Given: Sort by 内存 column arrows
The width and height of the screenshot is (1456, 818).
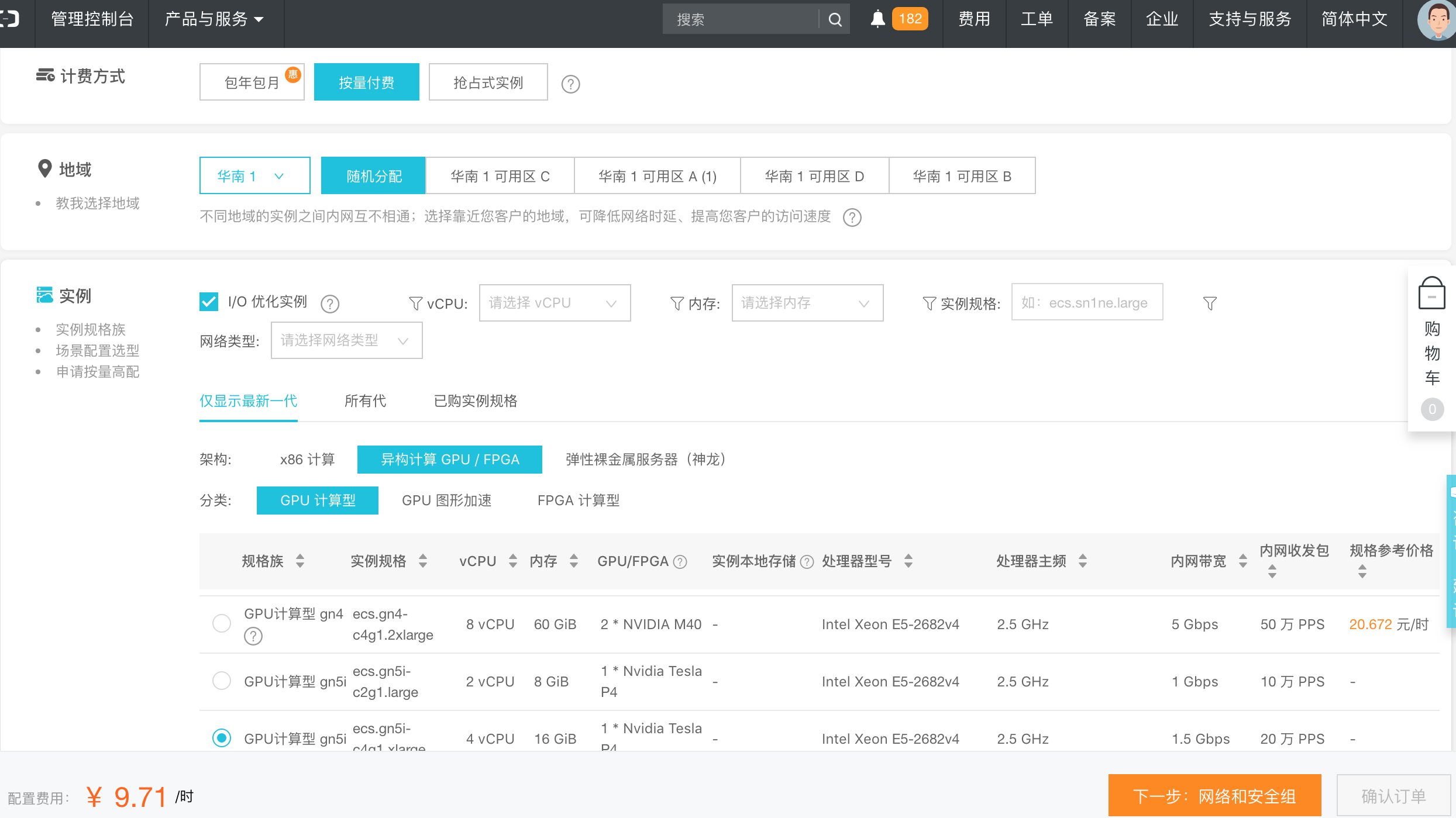Looking at the screenshot, I should point(574,561).
